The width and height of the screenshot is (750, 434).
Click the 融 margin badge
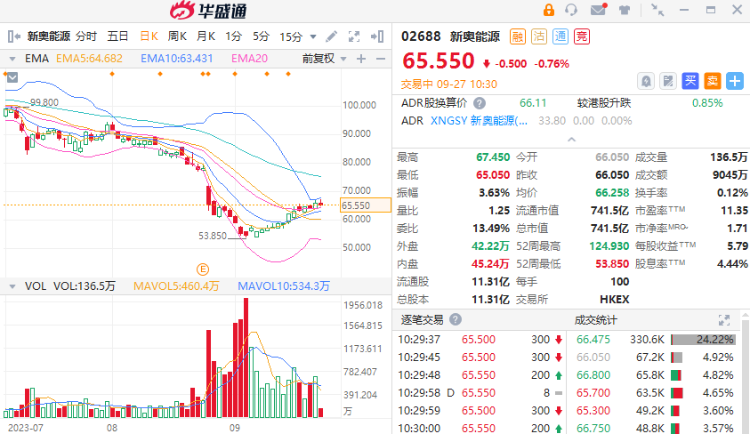[x=518, y=36]
